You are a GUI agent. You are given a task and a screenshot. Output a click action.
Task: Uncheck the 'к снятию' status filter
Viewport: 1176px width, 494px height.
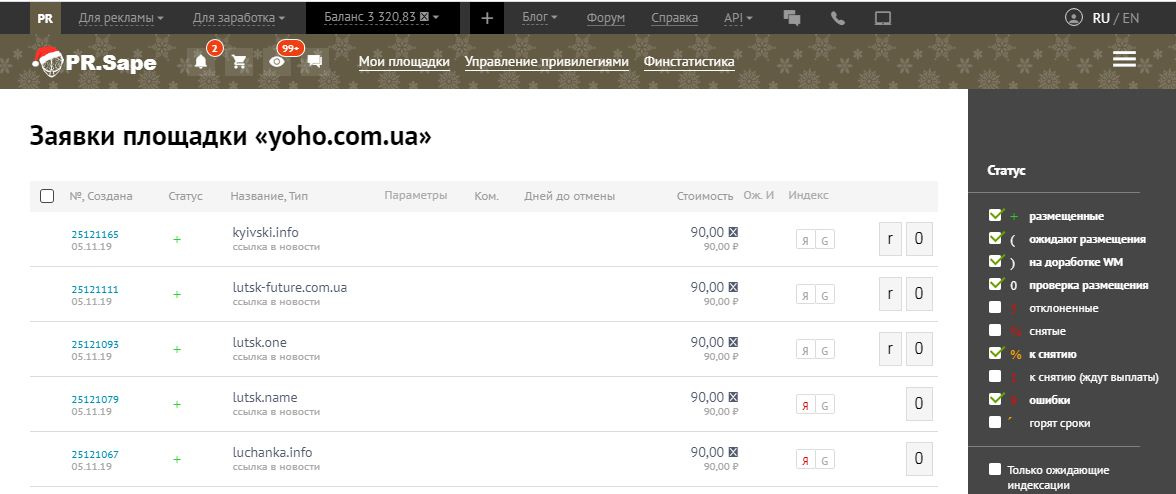click(x=995, y=354)
